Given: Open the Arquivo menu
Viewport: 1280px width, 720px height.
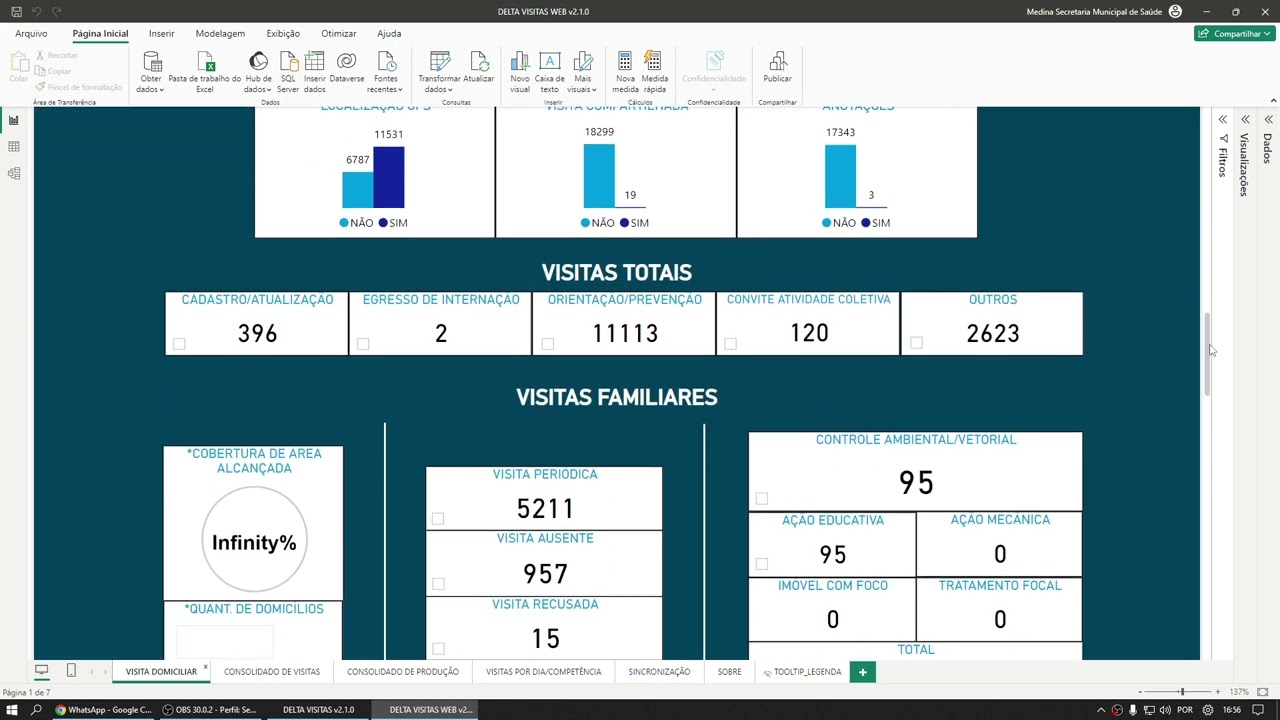Looking at the screenshot, I should (x=31, y=33).
